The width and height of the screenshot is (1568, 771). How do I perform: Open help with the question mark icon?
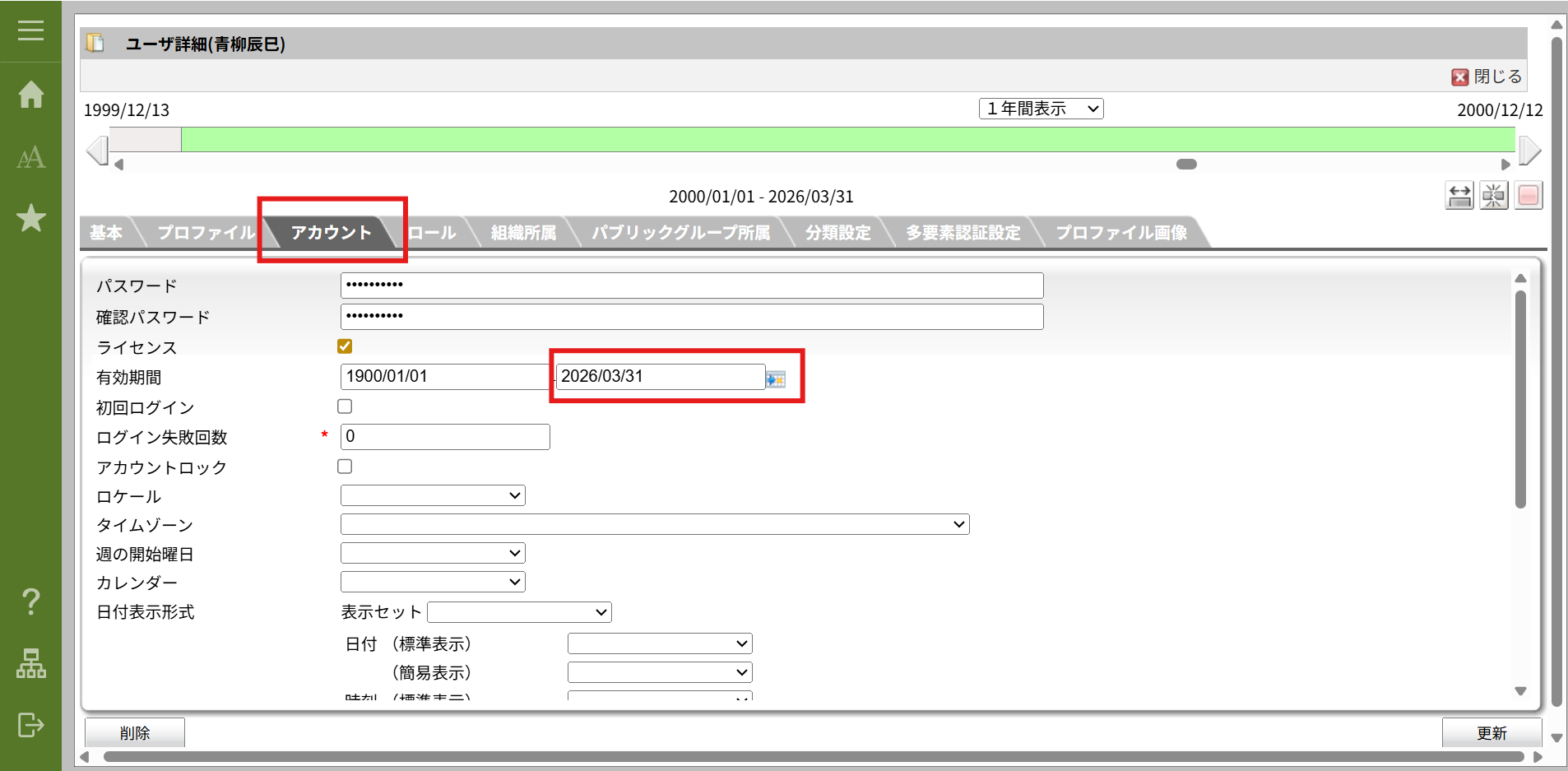[30, 601]
